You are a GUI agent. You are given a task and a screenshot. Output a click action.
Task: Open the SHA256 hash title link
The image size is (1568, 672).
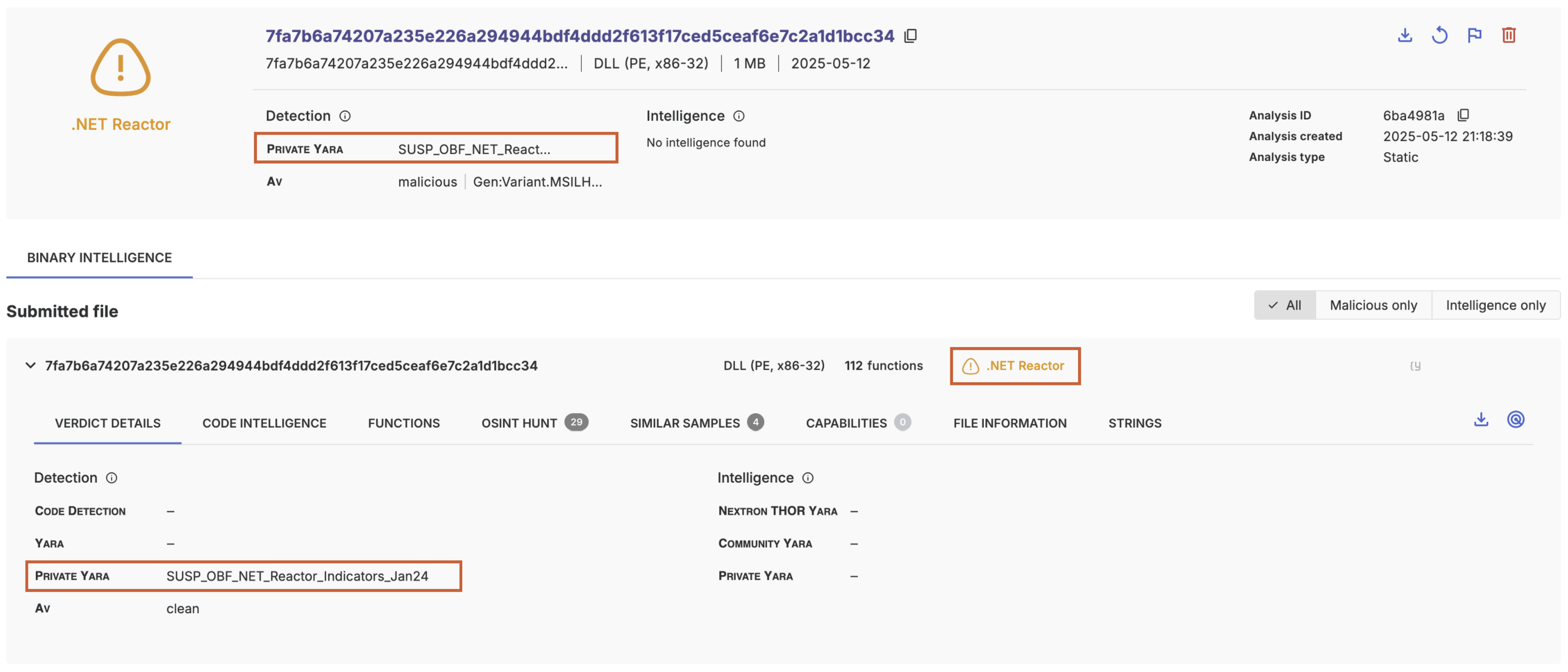[x=579, y=36]
